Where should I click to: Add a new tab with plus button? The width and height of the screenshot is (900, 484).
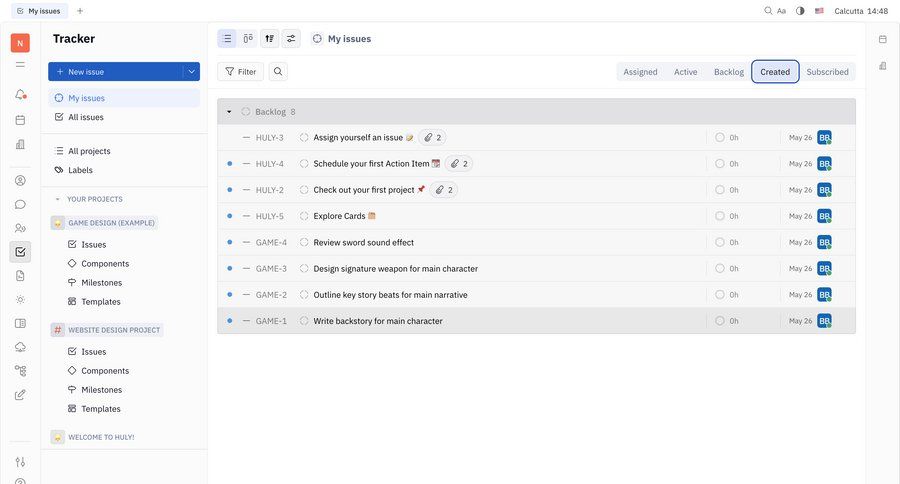[80, 11]
